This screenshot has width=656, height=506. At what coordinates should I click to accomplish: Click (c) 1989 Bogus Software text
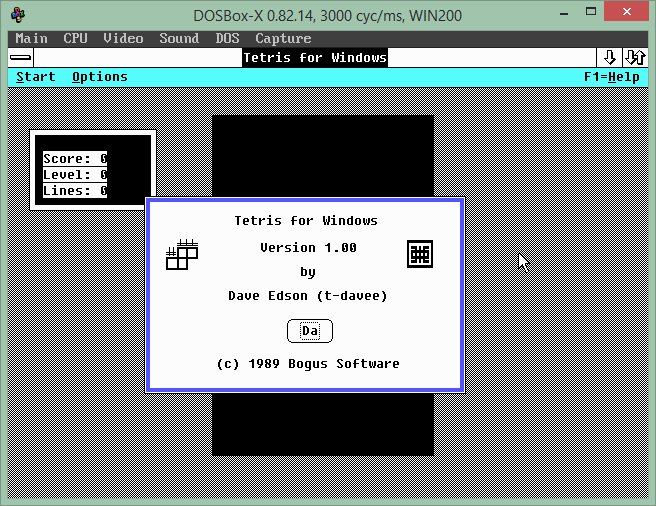pos(308,363)
